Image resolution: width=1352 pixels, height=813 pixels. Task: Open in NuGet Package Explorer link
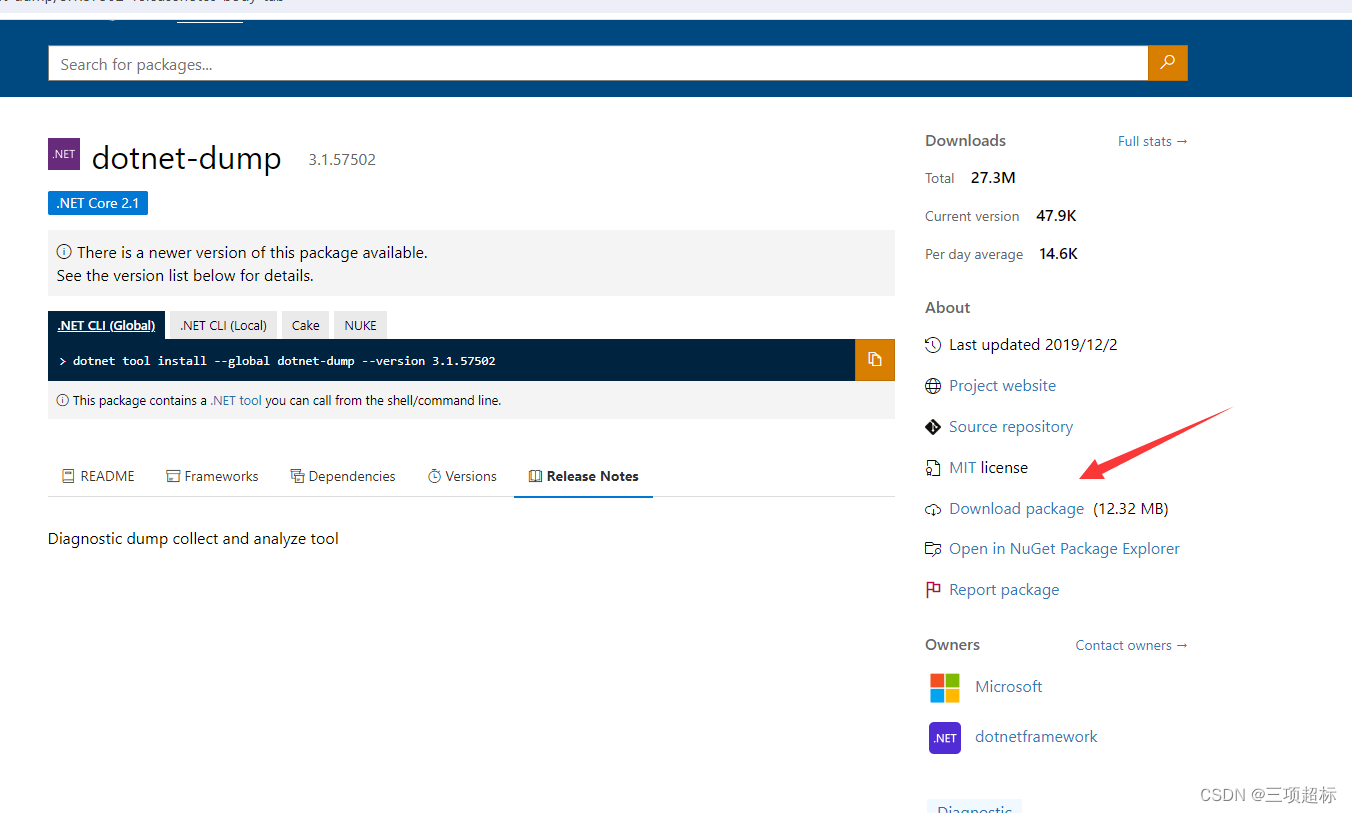1064,548
